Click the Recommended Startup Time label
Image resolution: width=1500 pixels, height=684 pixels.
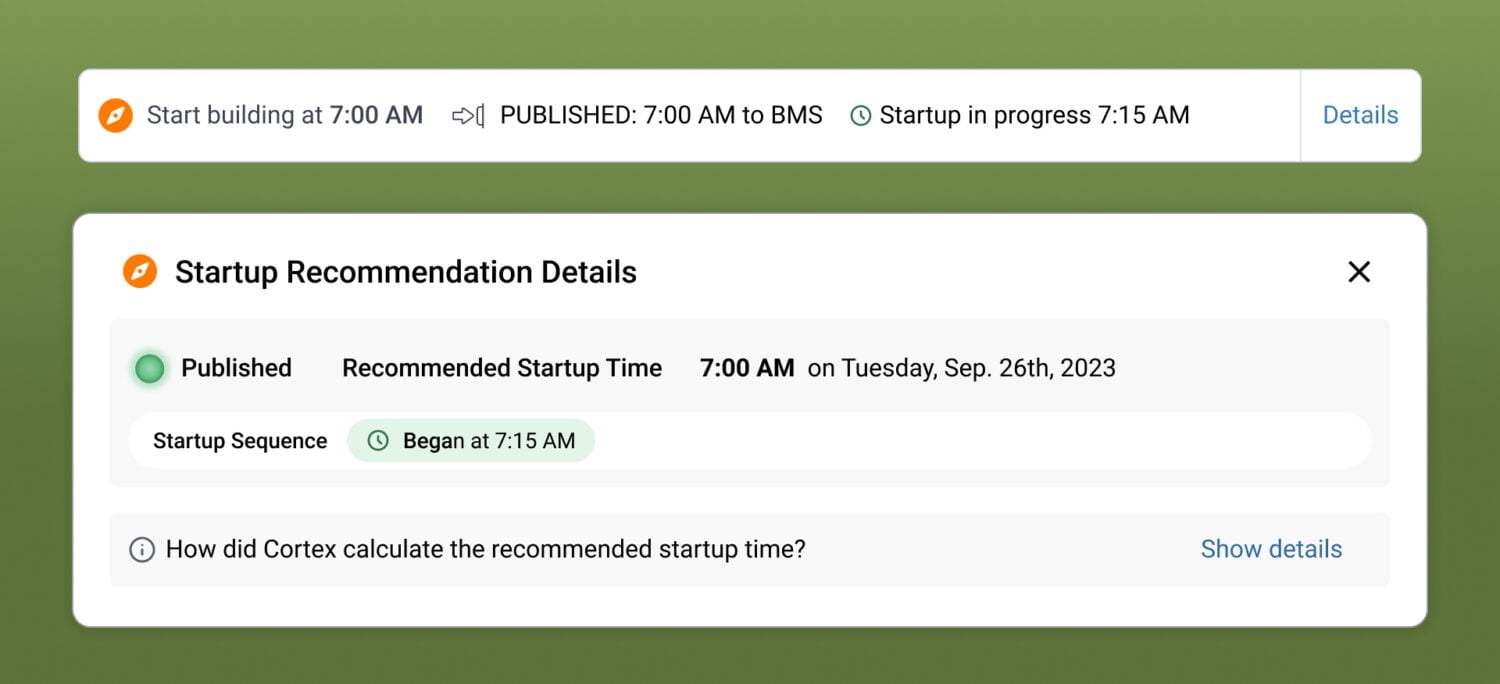pos(502,368)
